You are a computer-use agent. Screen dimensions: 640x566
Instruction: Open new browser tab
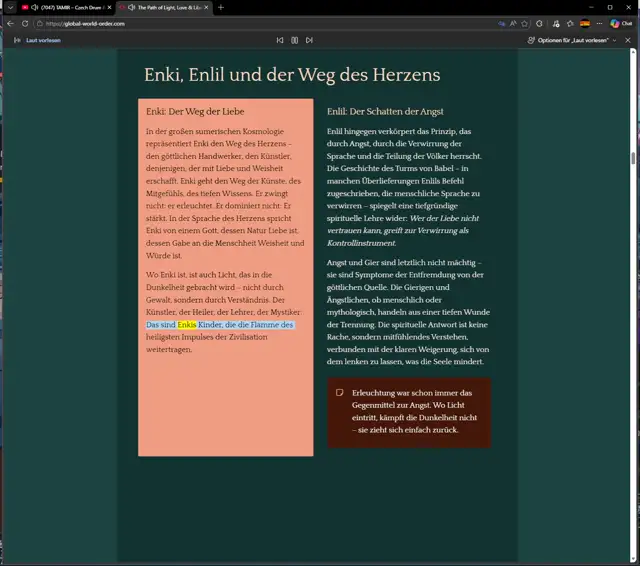tap(221, 7)
